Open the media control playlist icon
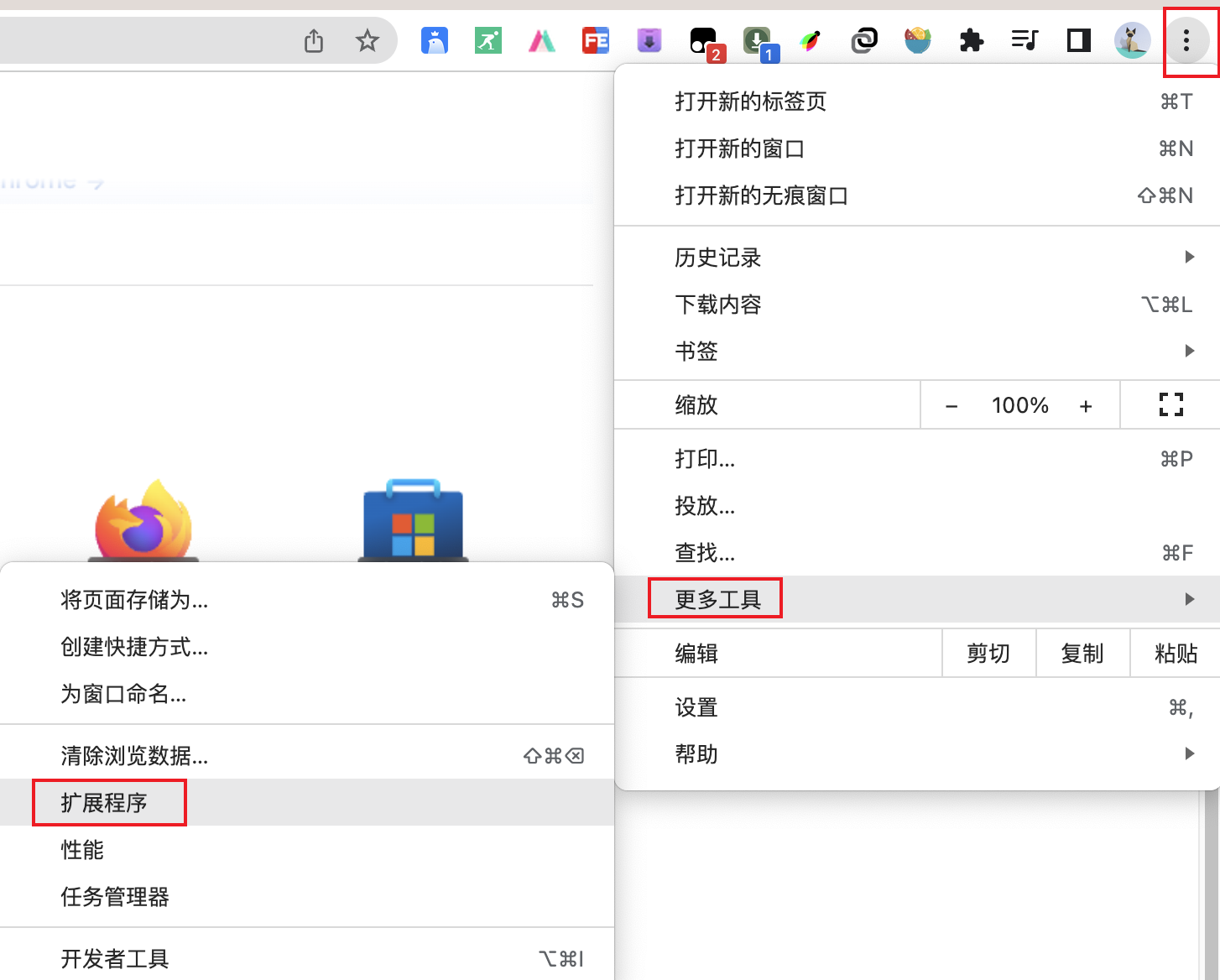The height and width of the screenshot is (980, 1220). [1025, 40]
